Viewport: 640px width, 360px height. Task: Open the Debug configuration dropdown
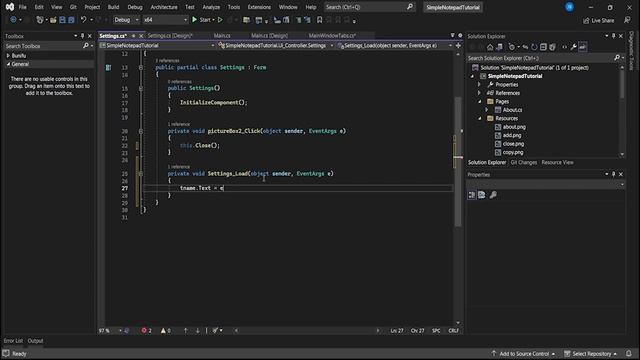(x=126, y=20)
